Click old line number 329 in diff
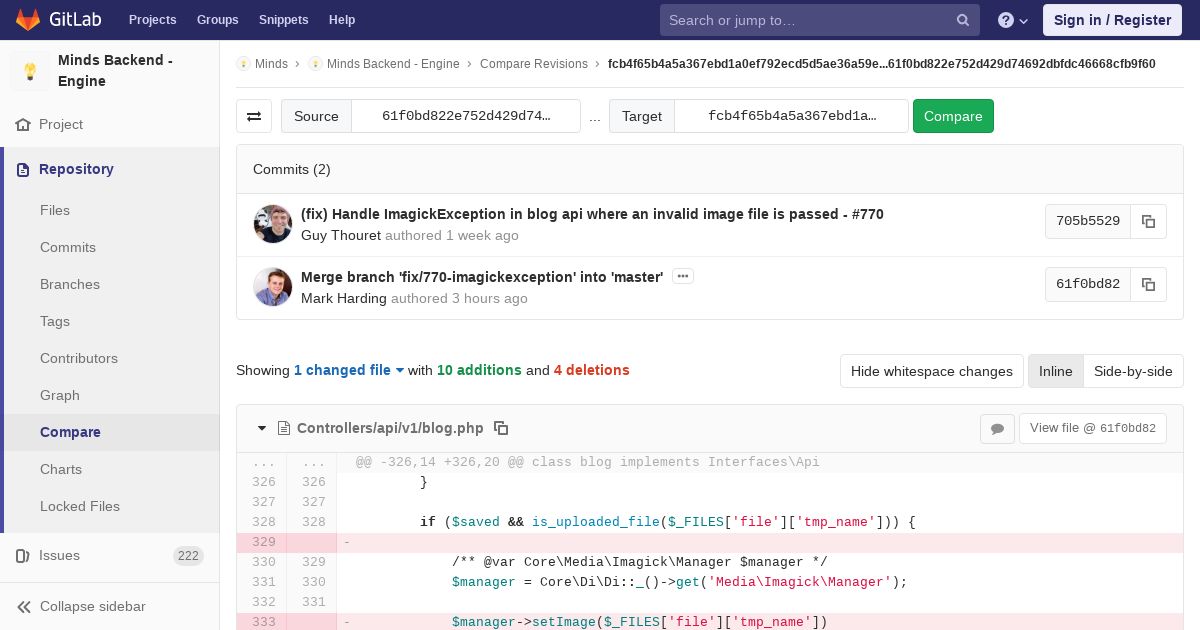The image size is (1200, 630). [x=264, y=542]
